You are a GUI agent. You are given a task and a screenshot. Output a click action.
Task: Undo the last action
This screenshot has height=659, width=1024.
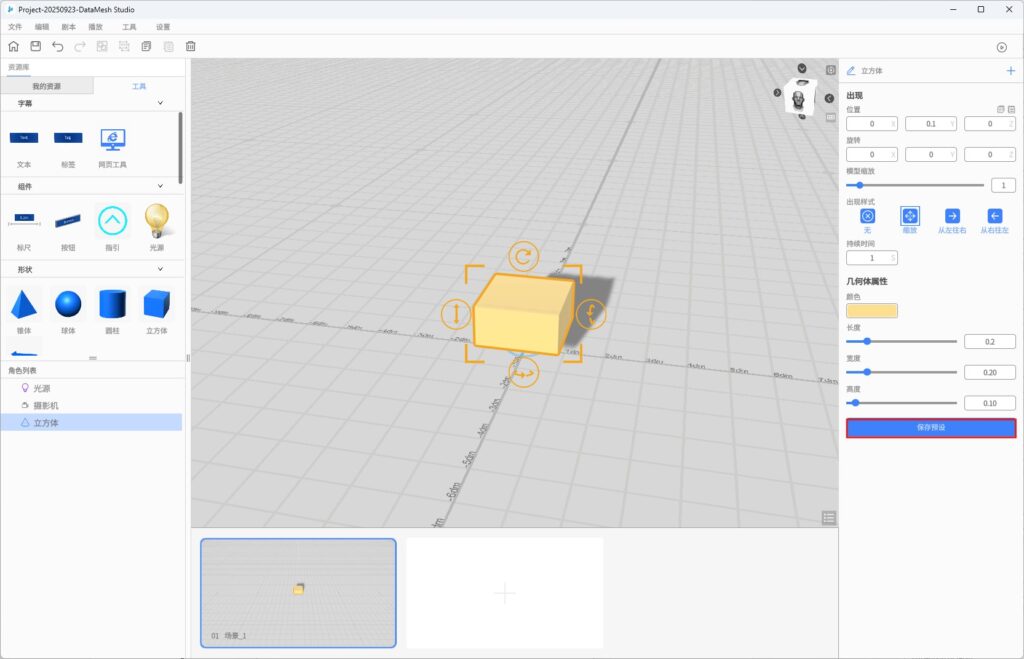(x=57, y=46)
